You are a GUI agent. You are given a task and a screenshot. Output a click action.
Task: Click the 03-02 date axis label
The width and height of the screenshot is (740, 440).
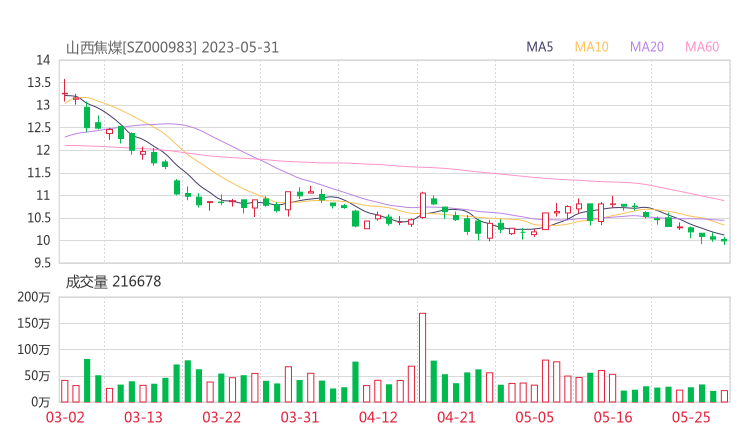click(65, 417)
